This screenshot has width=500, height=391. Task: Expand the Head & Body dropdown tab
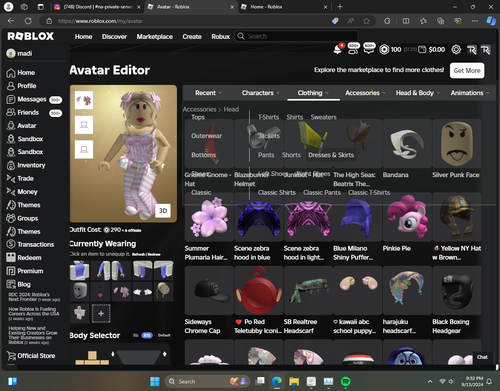[x=418, y=93]
